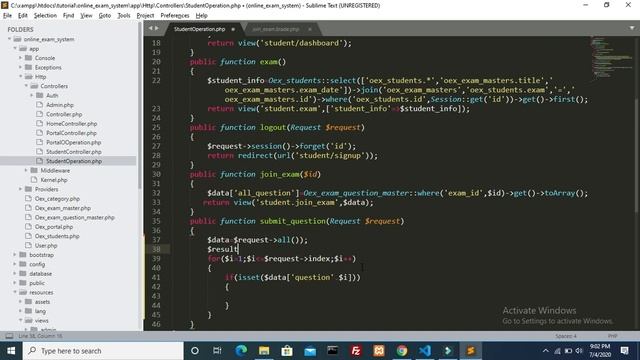Click the Oex_portal.php file icon
The width and height of the screenshot is (640, 360).
(x=28, y=227)
